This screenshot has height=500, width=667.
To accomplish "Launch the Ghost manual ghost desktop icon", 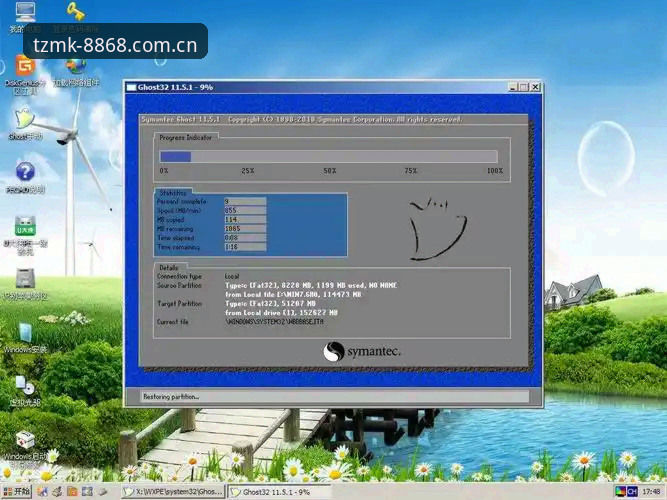I will 25,119.
